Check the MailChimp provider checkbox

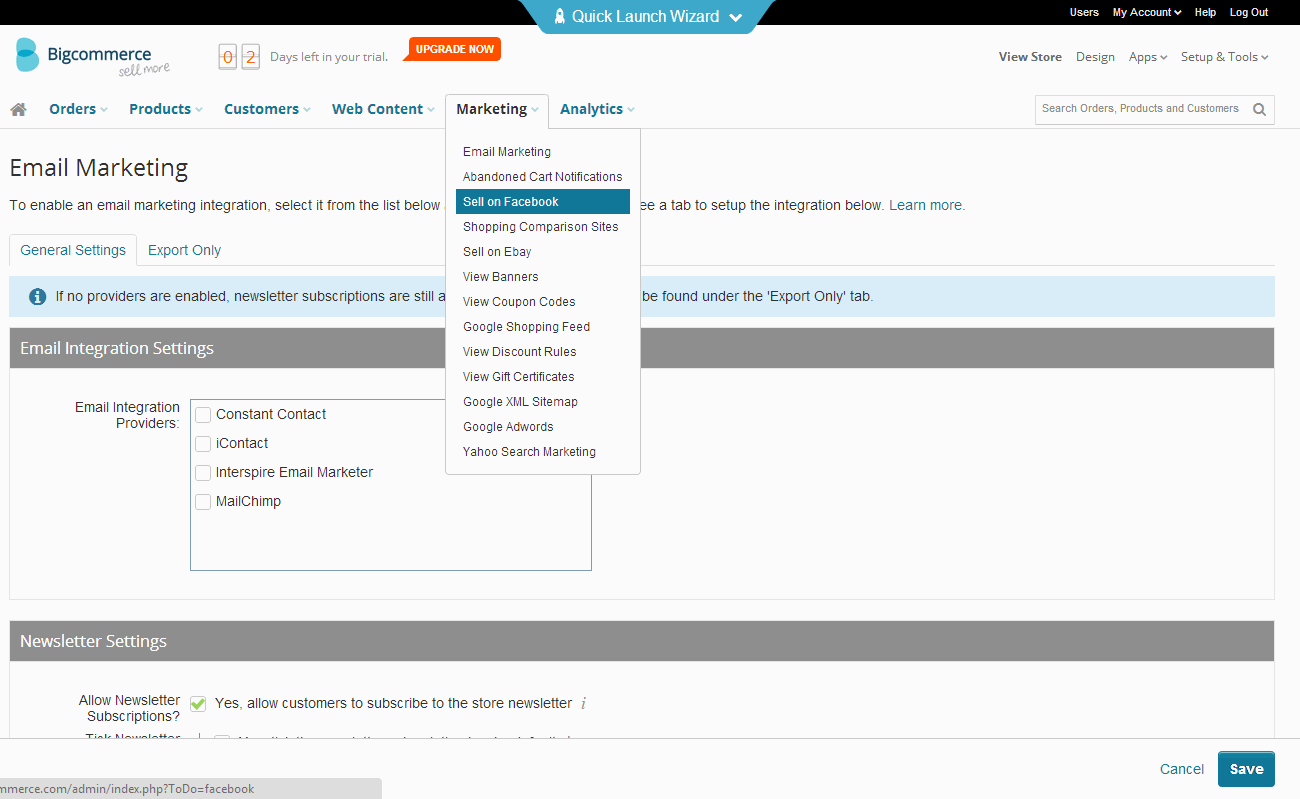203,501
